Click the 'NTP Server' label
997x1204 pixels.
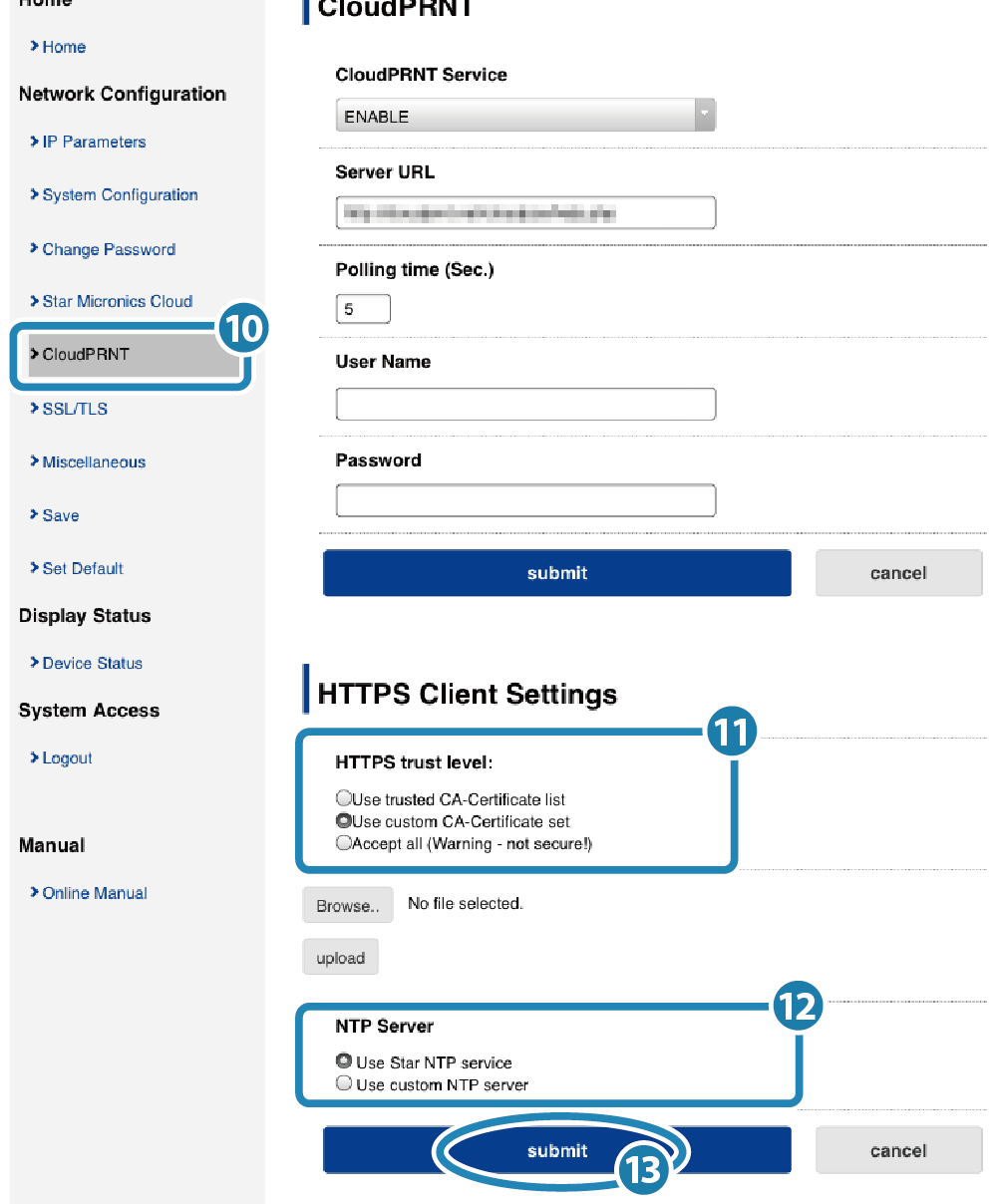click(x=385, y=1026)
